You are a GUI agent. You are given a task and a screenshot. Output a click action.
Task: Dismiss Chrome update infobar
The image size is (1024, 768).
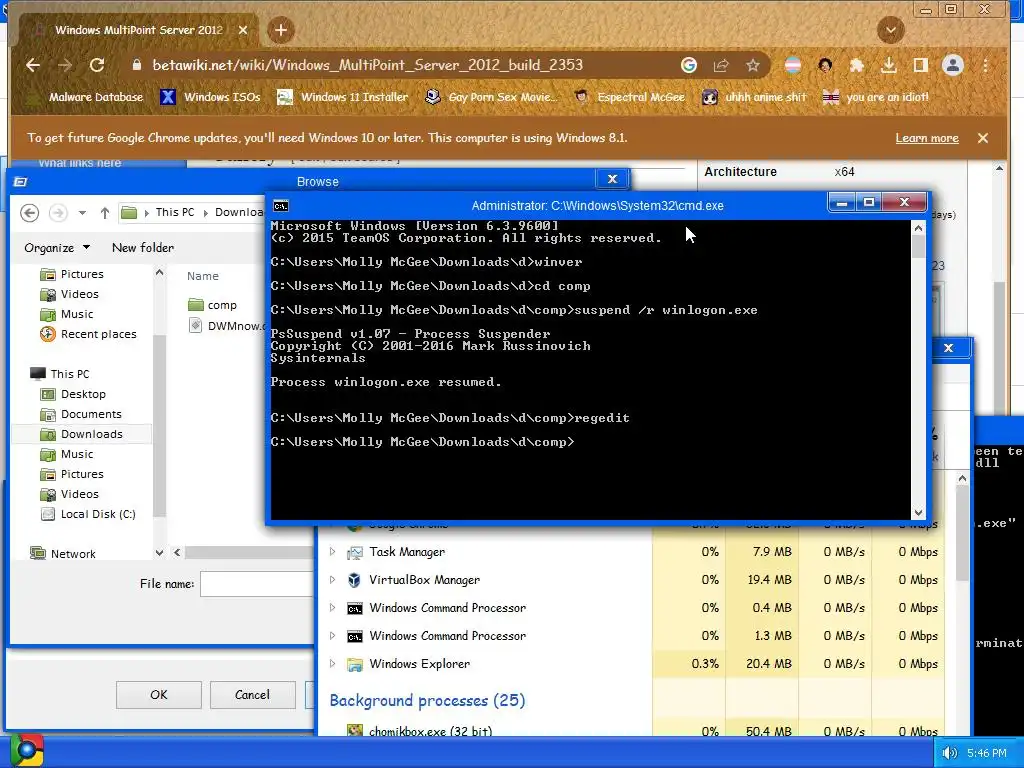coord(982,138)
